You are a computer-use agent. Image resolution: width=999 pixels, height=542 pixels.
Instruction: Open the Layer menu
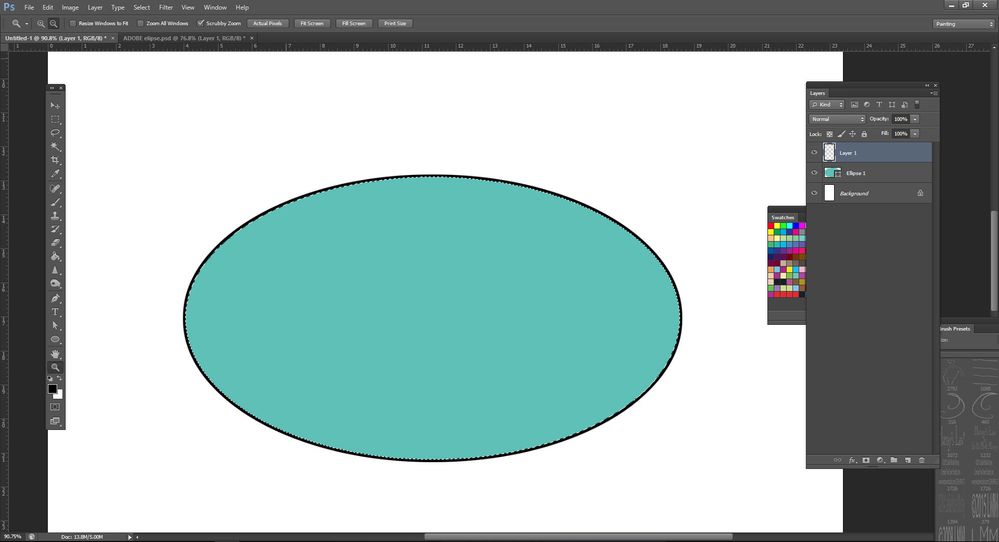point(95,8)
